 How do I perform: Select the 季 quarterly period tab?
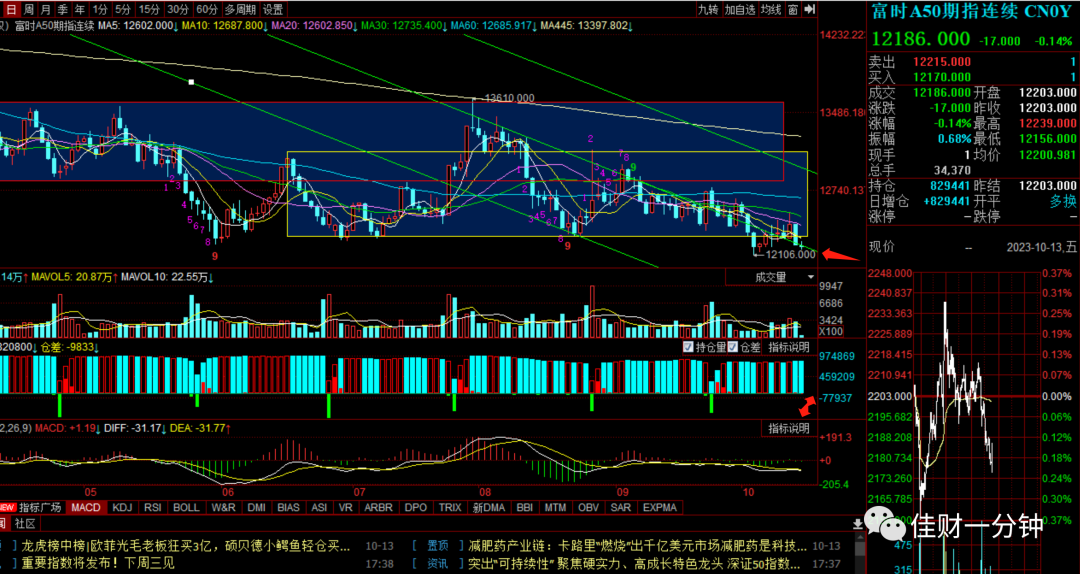(x=63, y=10)
